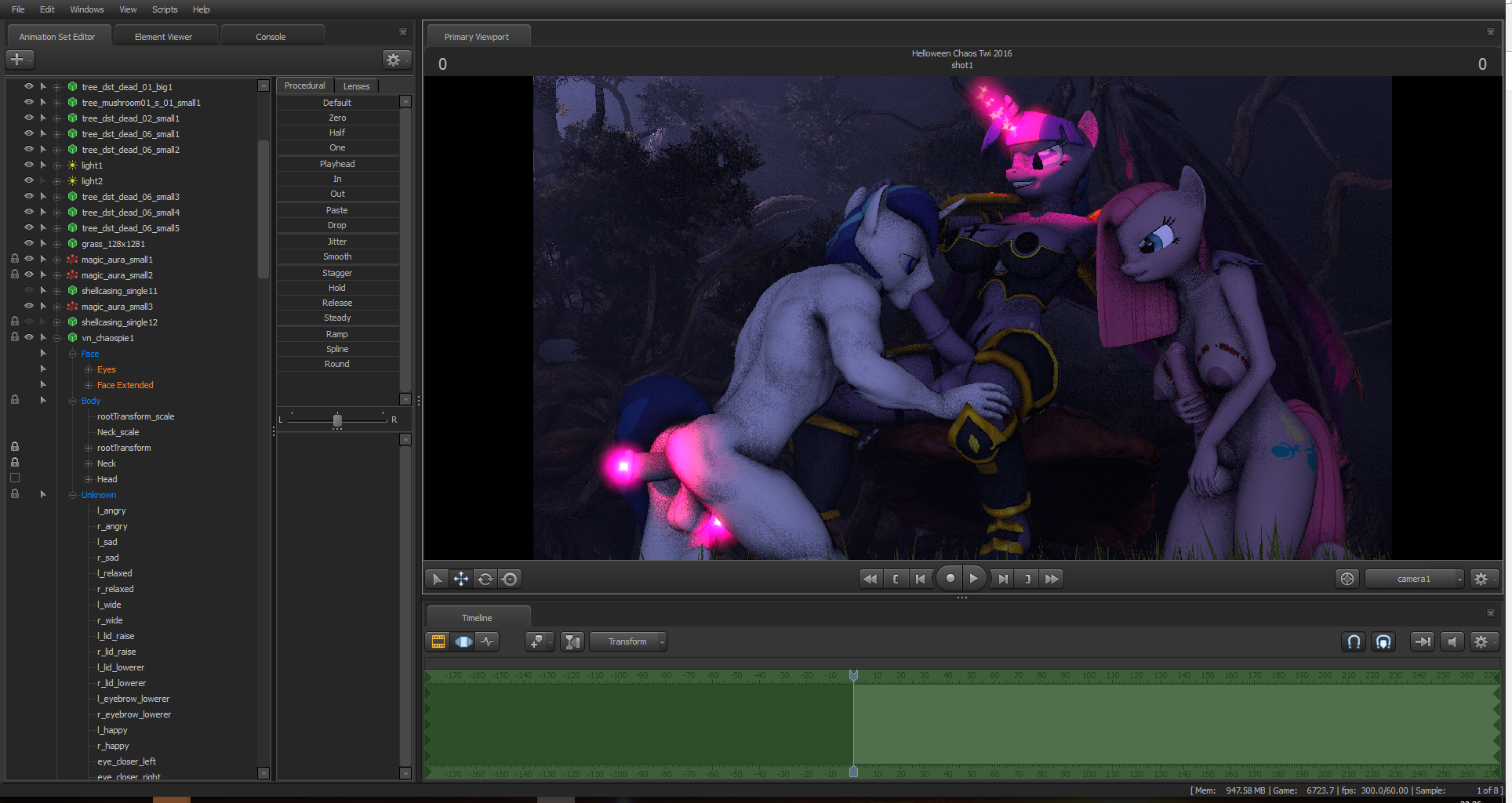Screen dimensions: 1512x803
Task: Open the Scripts menu
Action: tap(165, 9)
